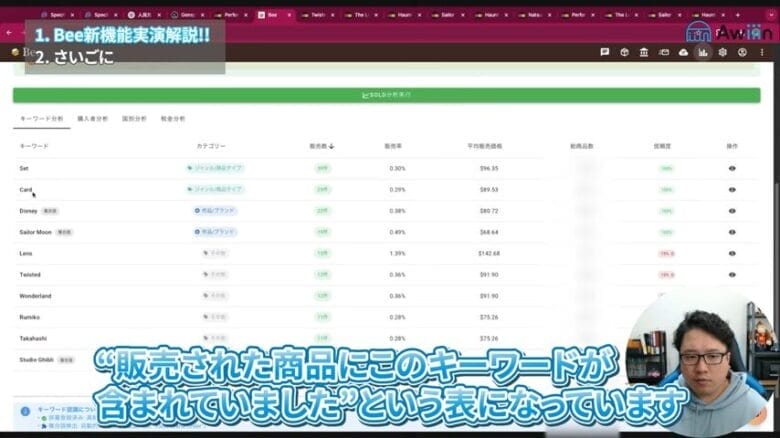Viewport: 780px width, 438px height.
Task: Open the Twisted browser tab
Action: [x=316, y=15]
